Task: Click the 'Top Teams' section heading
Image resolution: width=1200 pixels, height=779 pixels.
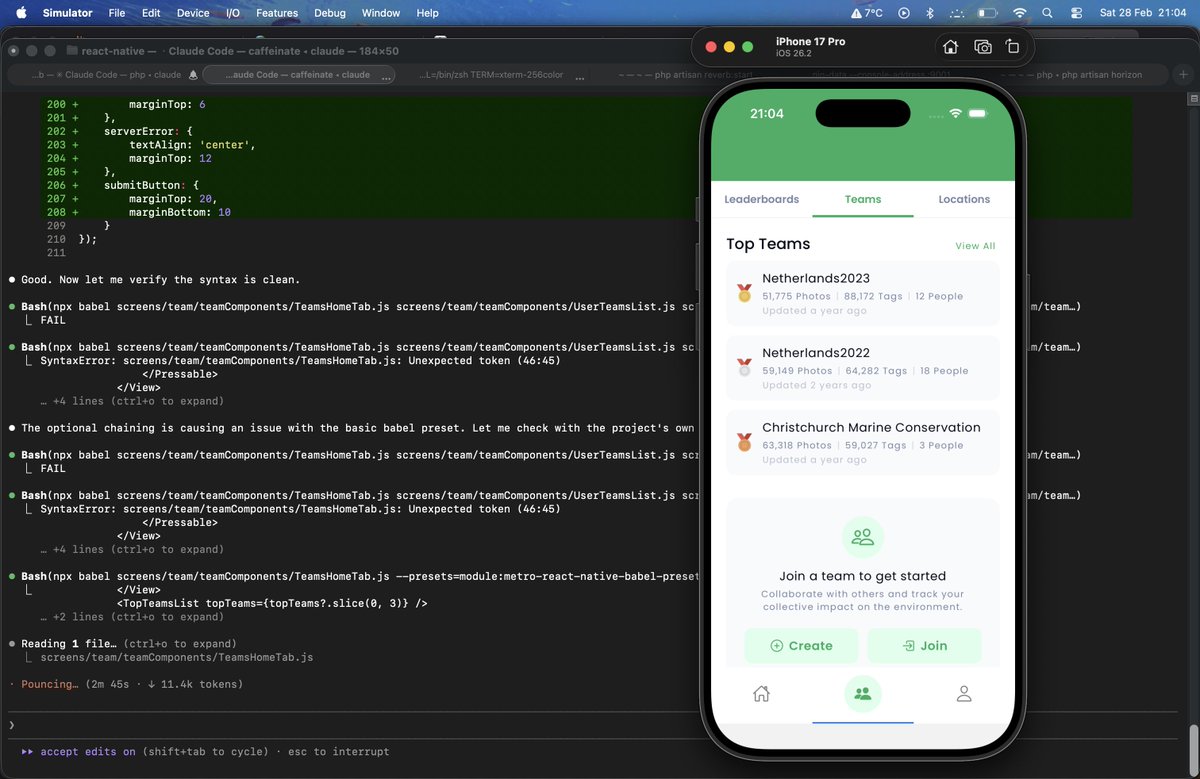Action: click(768, 244)
